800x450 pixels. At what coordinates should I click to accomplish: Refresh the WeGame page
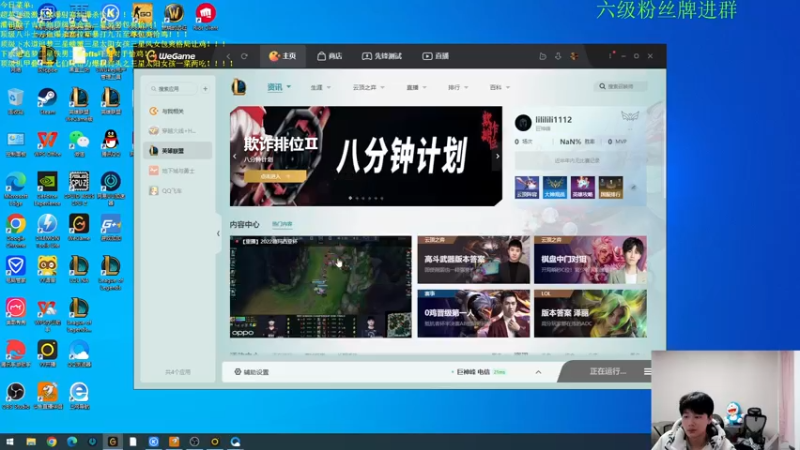[244, 56]
